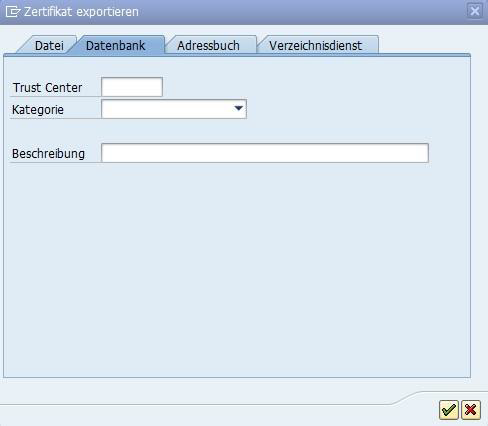
Task: Confirm export with the green checkmark
Action: pos(449,410)
